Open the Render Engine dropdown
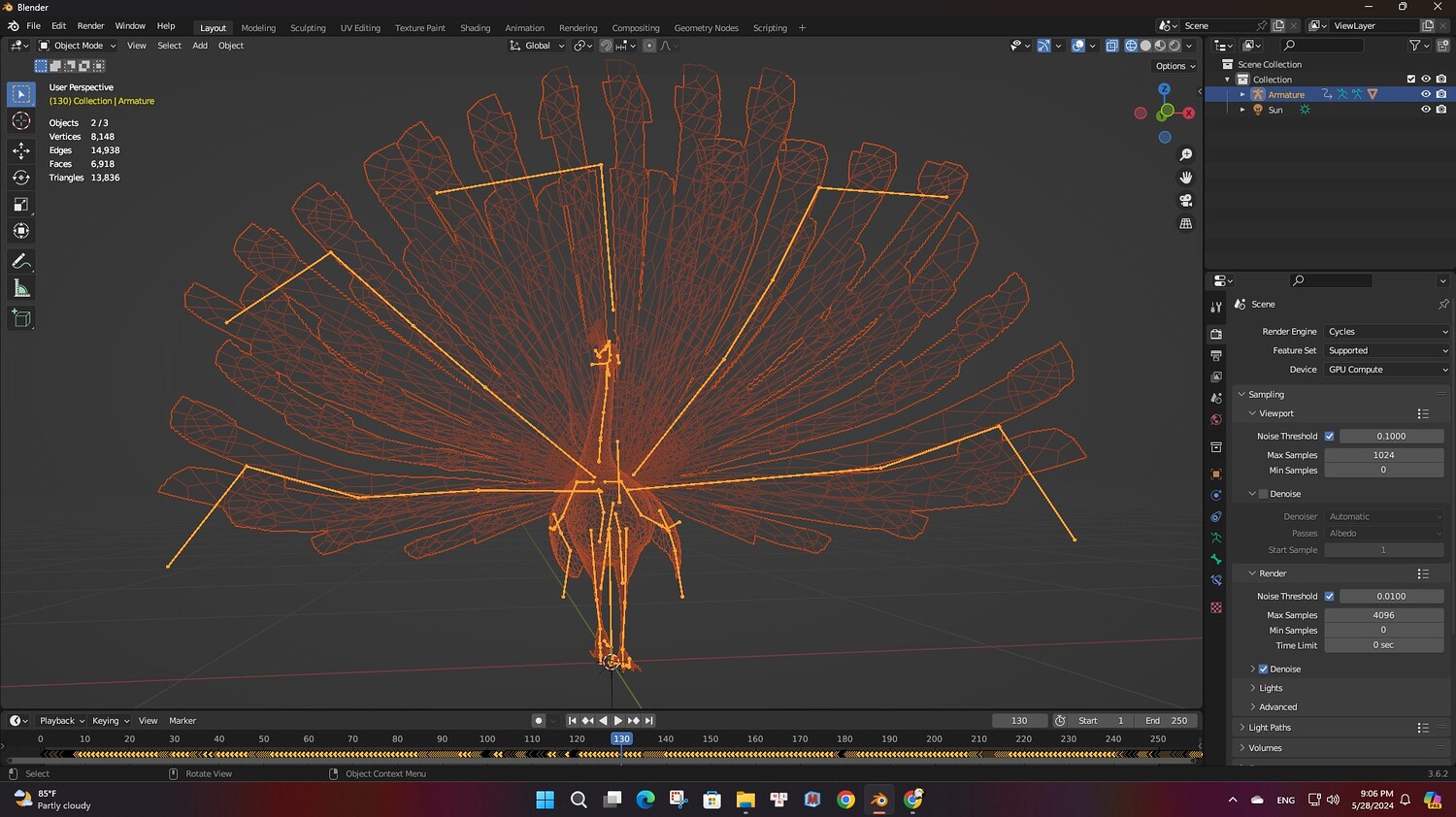 coord(1386,332)
